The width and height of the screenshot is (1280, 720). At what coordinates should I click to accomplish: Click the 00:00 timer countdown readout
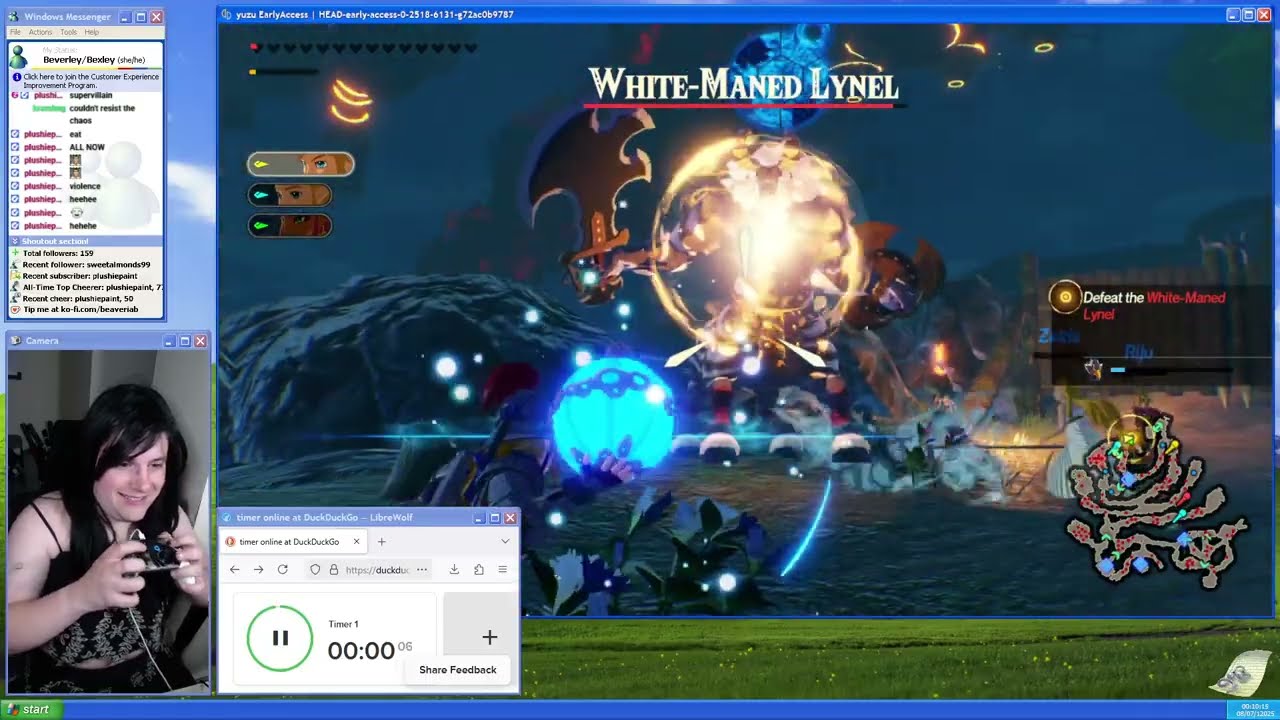pos(361,651)
